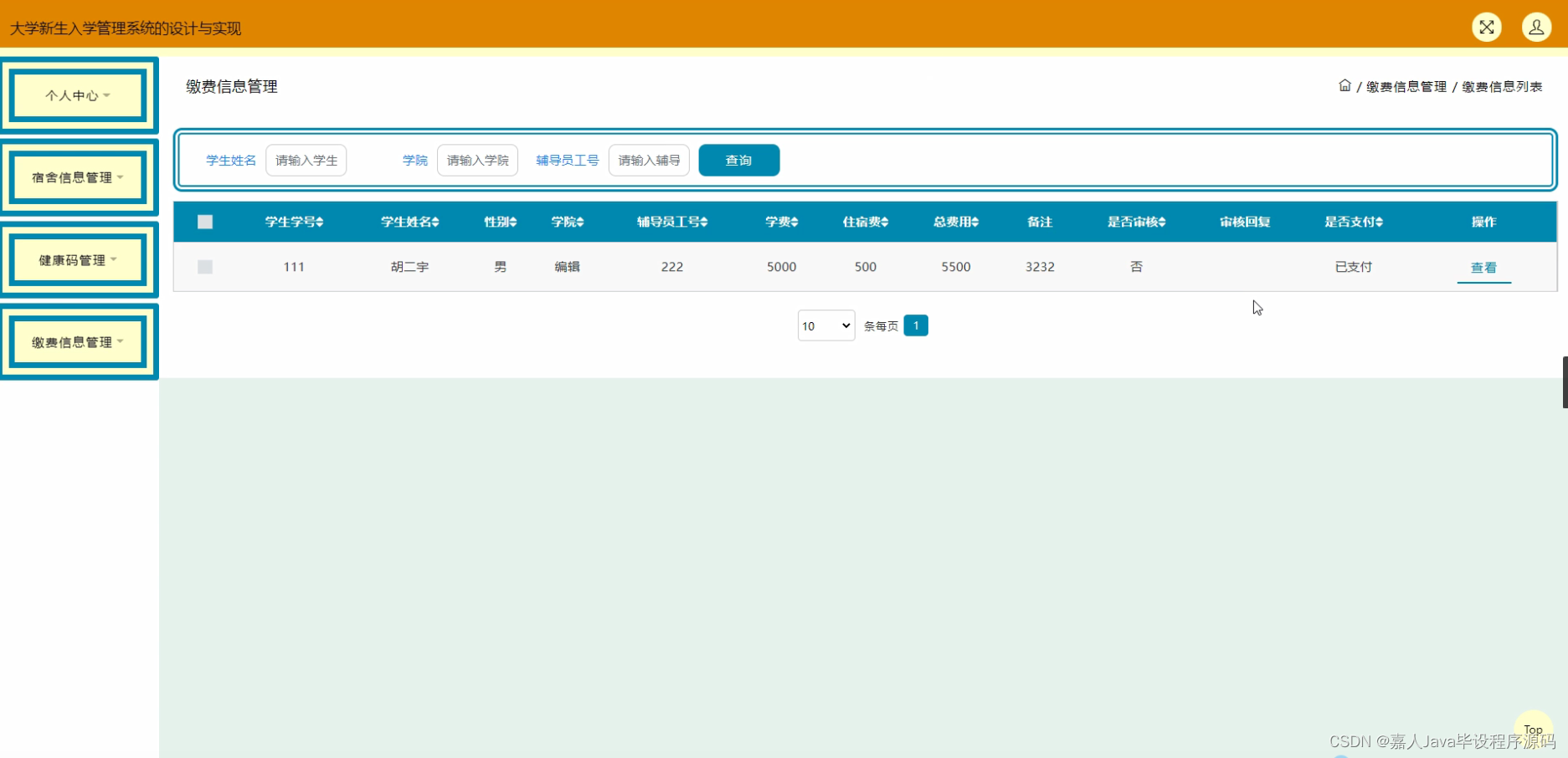Click the 已支付 status cell
This screenshot has width=1568, height=758.
(x=1353, y=267)
